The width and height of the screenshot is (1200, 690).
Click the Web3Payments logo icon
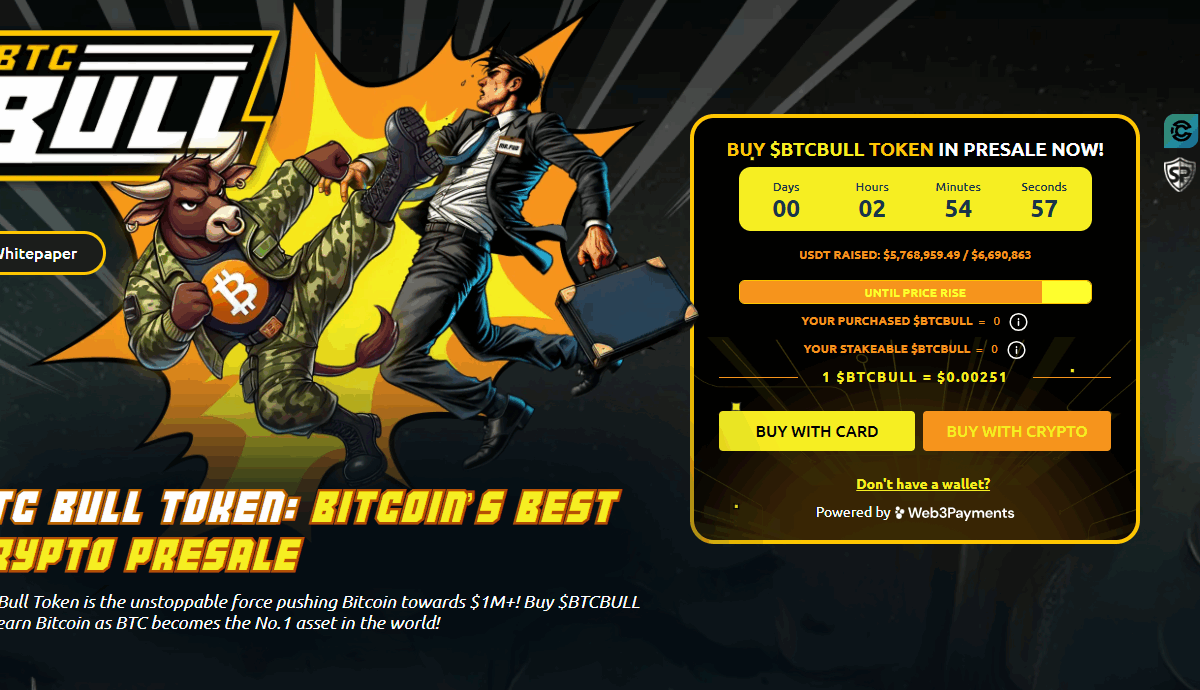click(900, 513)
